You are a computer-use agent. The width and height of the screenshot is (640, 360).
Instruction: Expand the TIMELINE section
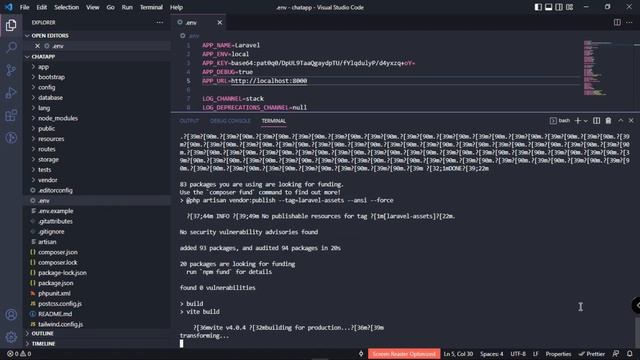[97, 344]
